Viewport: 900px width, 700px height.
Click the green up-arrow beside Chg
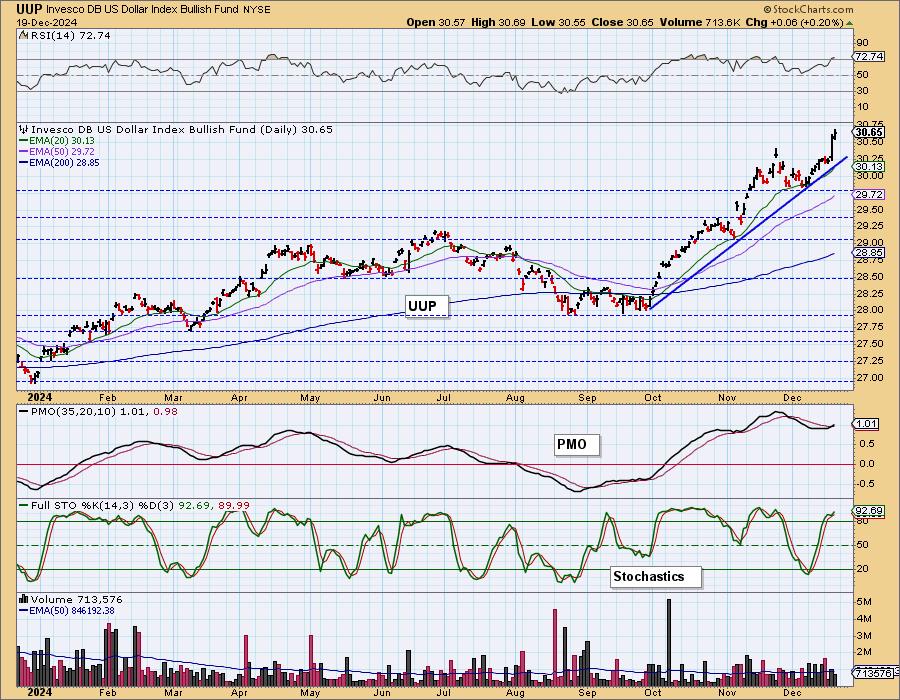point(849,23)
